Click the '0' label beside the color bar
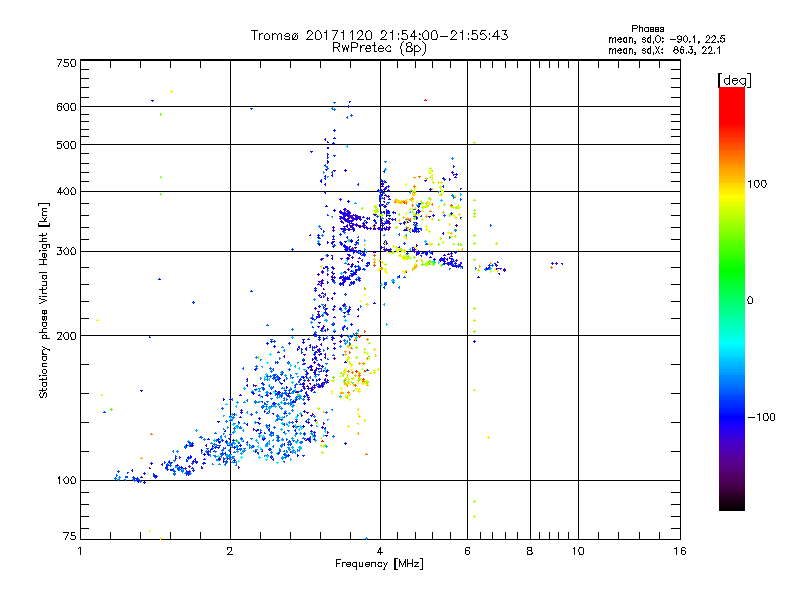Screen dimensions: 800x600 (750, 301)
